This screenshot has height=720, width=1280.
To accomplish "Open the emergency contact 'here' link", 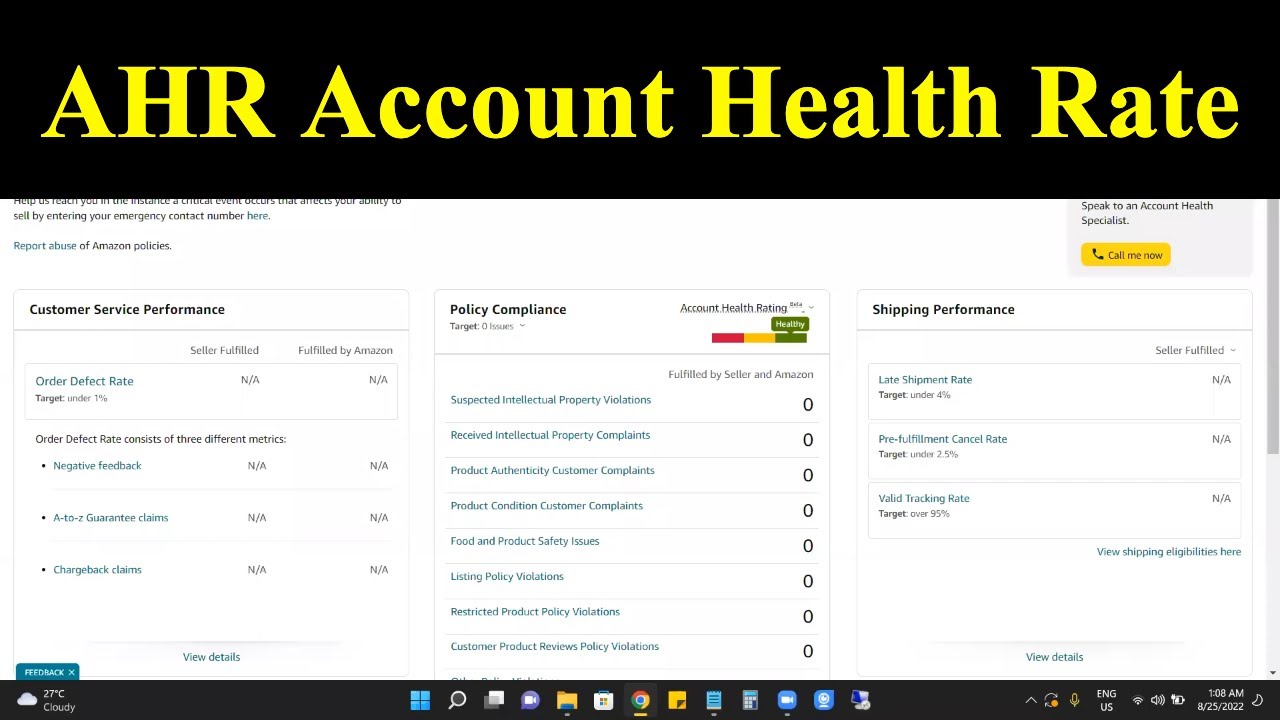I will tap(257, 216).
